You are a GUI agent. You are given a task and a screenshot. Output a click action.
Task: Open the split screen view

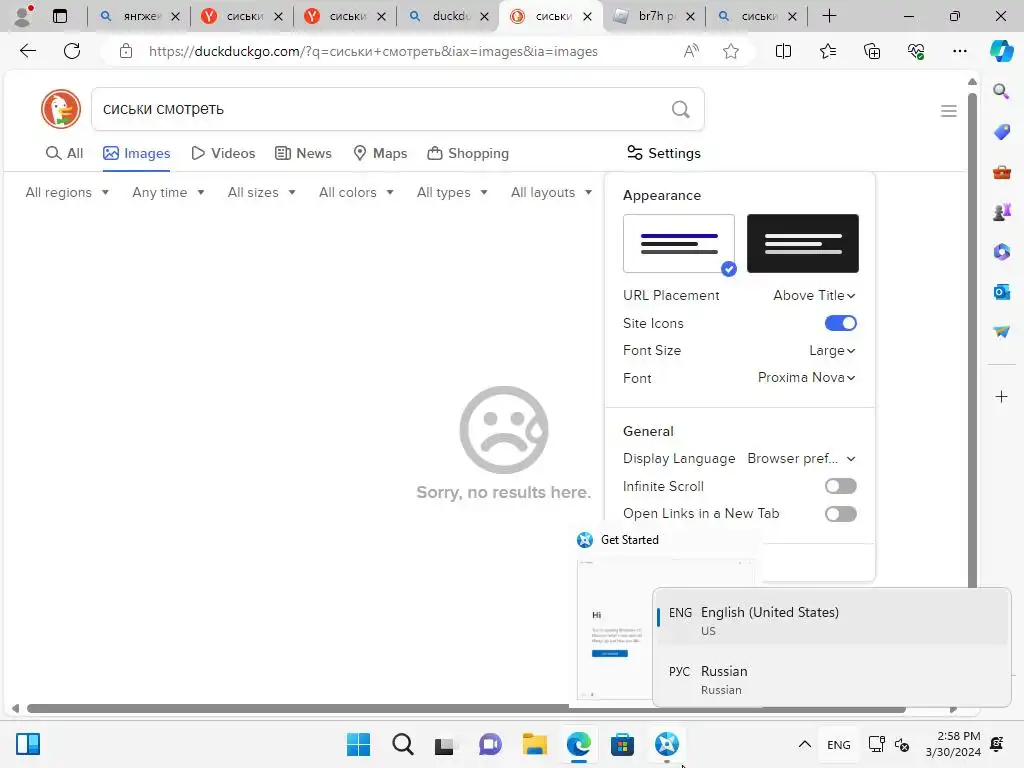(783, 51)
